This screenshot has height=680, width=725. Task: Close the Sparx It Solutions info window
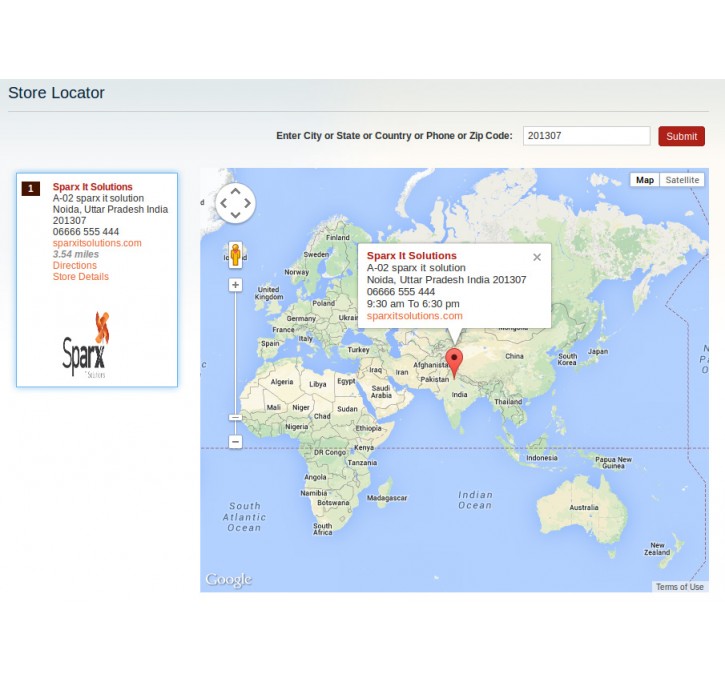pyautogui.click(x=537, y=257)
